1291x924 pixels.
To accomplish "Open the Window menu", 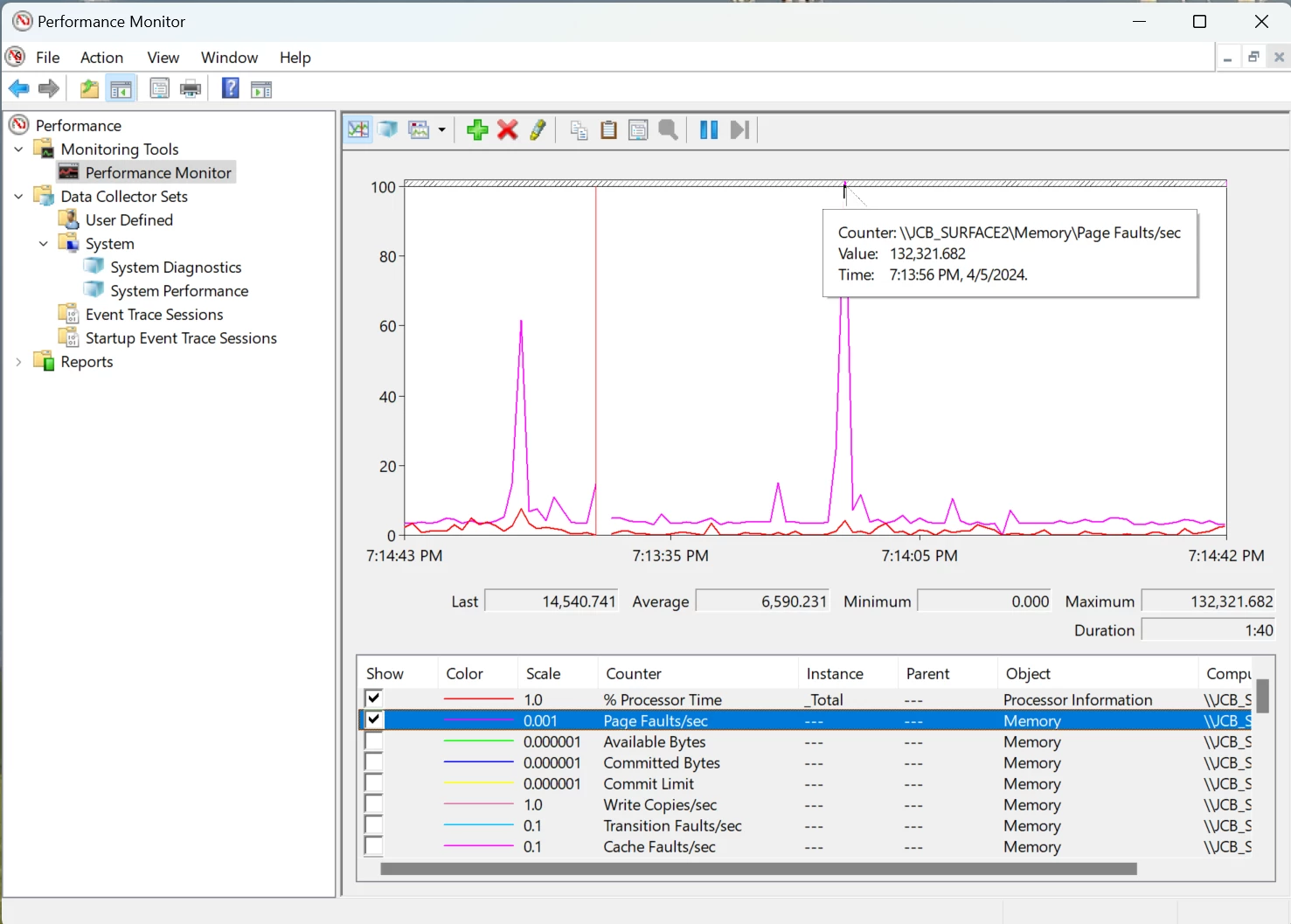I will pyautogui.click(x=229, y=58).
